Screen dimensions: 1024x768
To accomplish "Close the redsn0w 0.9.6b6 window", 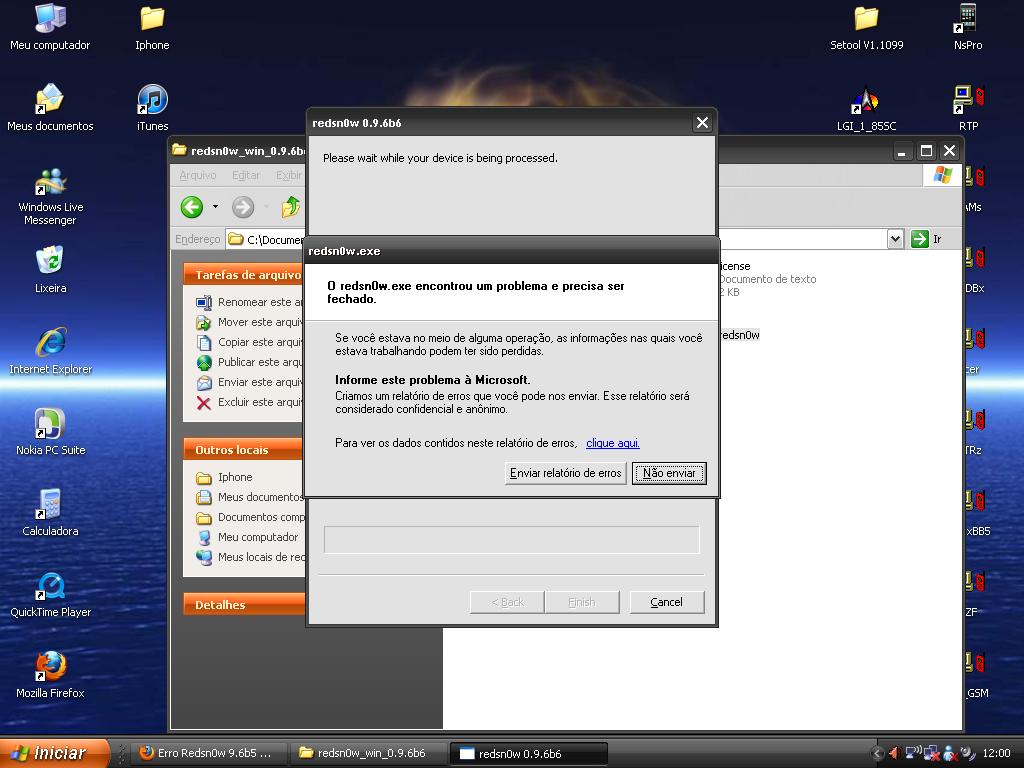I will pyautogui.click(x=702, y=123).
